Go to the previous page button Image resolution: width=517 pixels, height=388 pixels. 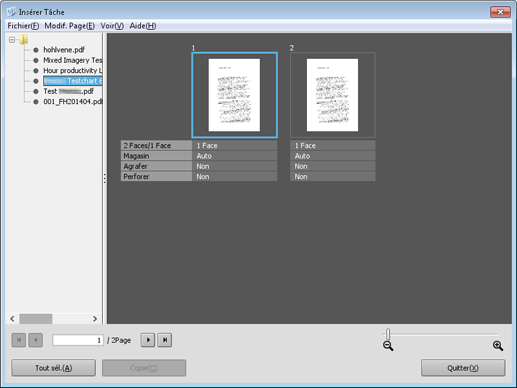coord(35,340)
